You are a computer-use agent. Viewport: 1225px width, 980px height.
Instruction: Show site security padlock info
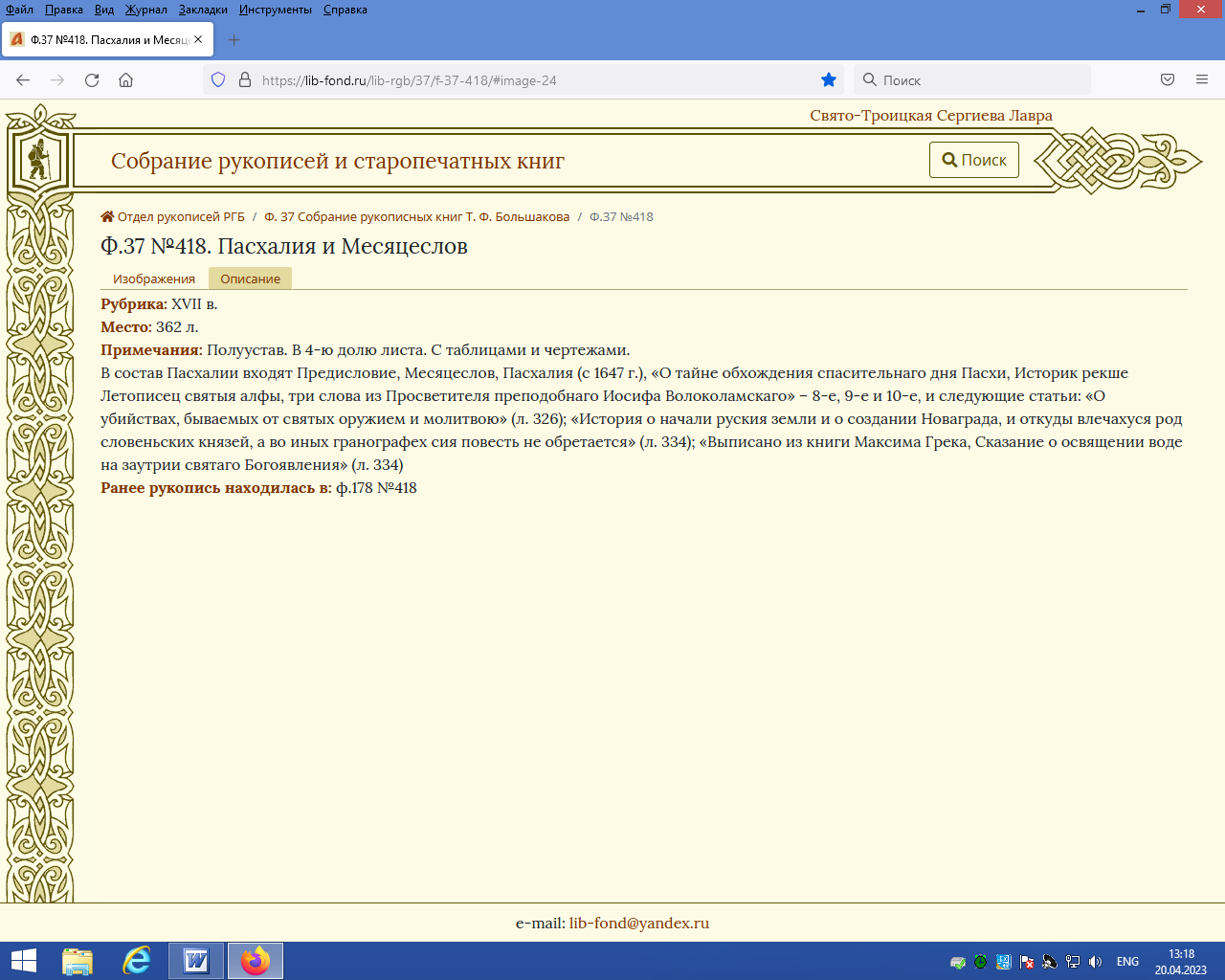point(244,80)
